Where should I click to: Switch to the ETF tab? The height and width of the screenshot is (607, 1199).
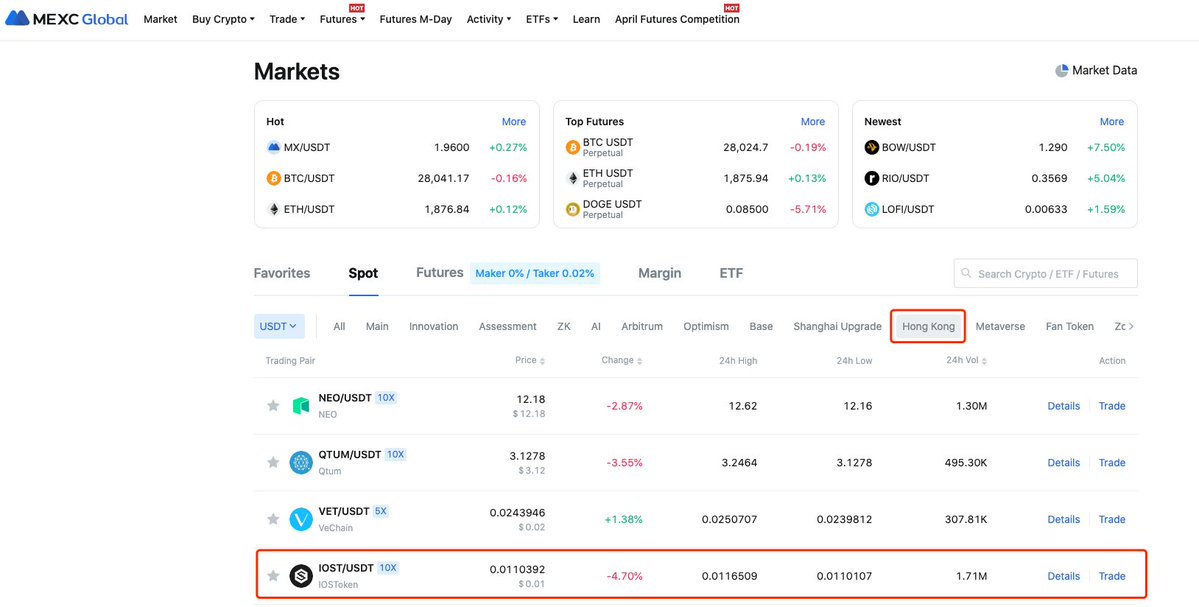[731, 273]
